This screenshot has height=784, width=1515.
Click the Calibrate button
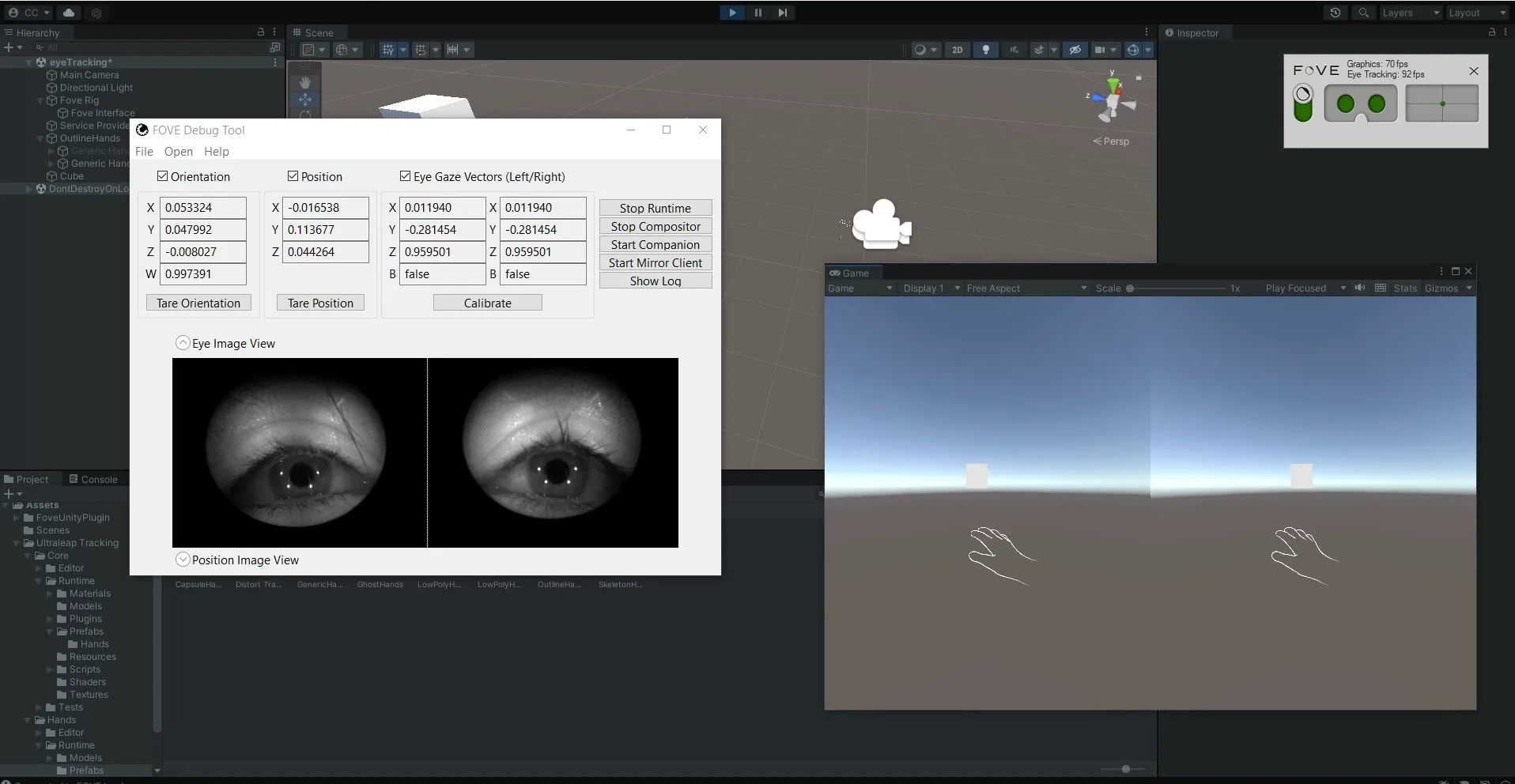tap(487, 303)
